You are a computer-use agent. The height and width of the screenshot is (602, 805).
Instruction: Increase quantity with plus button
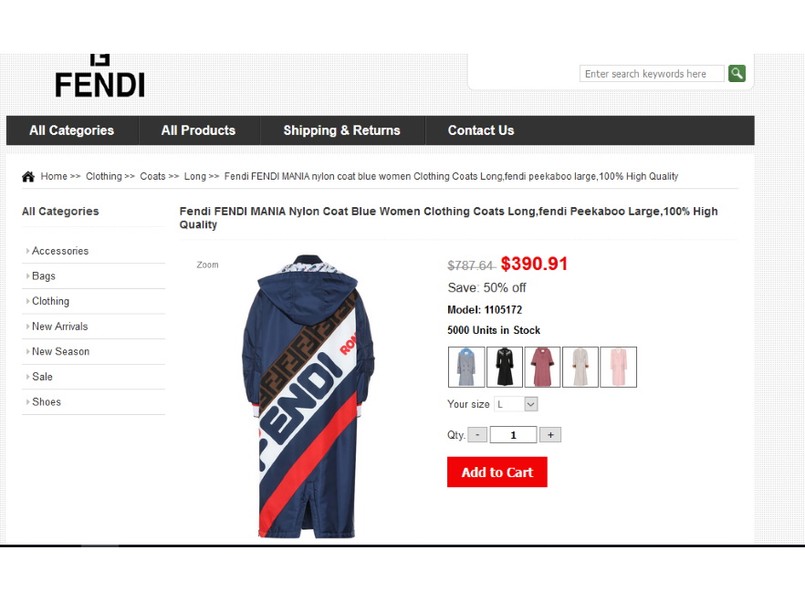[550, 435]
